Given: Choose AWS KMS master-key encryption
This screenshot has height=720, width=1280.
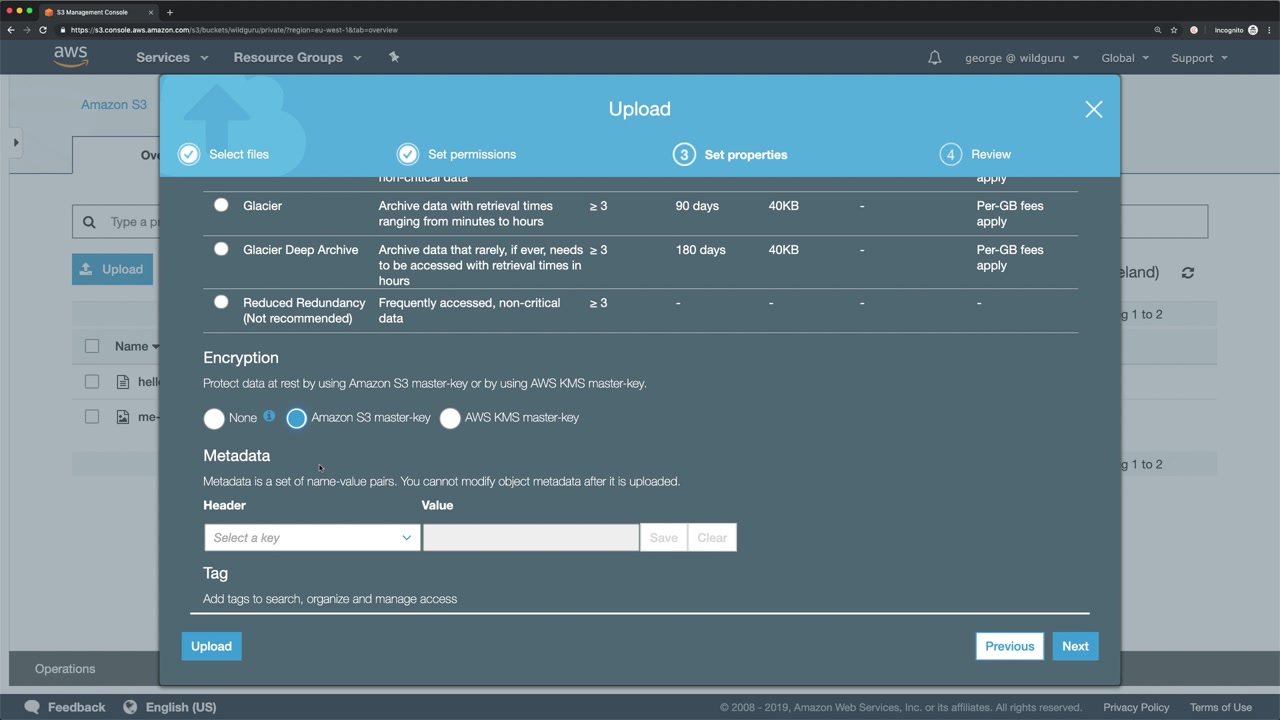Looking at the screenshot, I should pyautogui.click(x=450, y=418).
